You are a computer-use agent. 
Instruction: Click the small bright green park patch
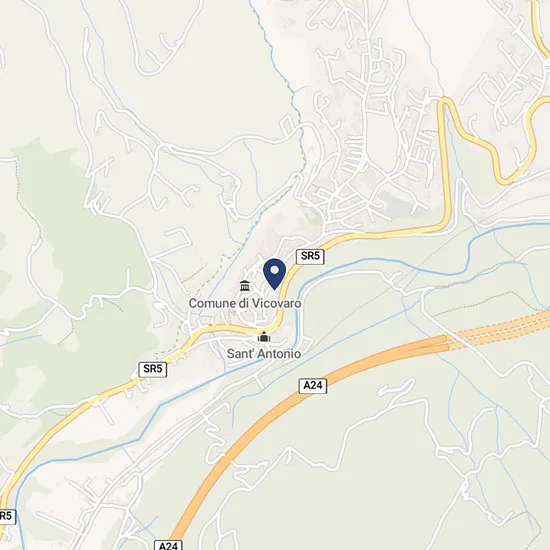tap(313, 216)
